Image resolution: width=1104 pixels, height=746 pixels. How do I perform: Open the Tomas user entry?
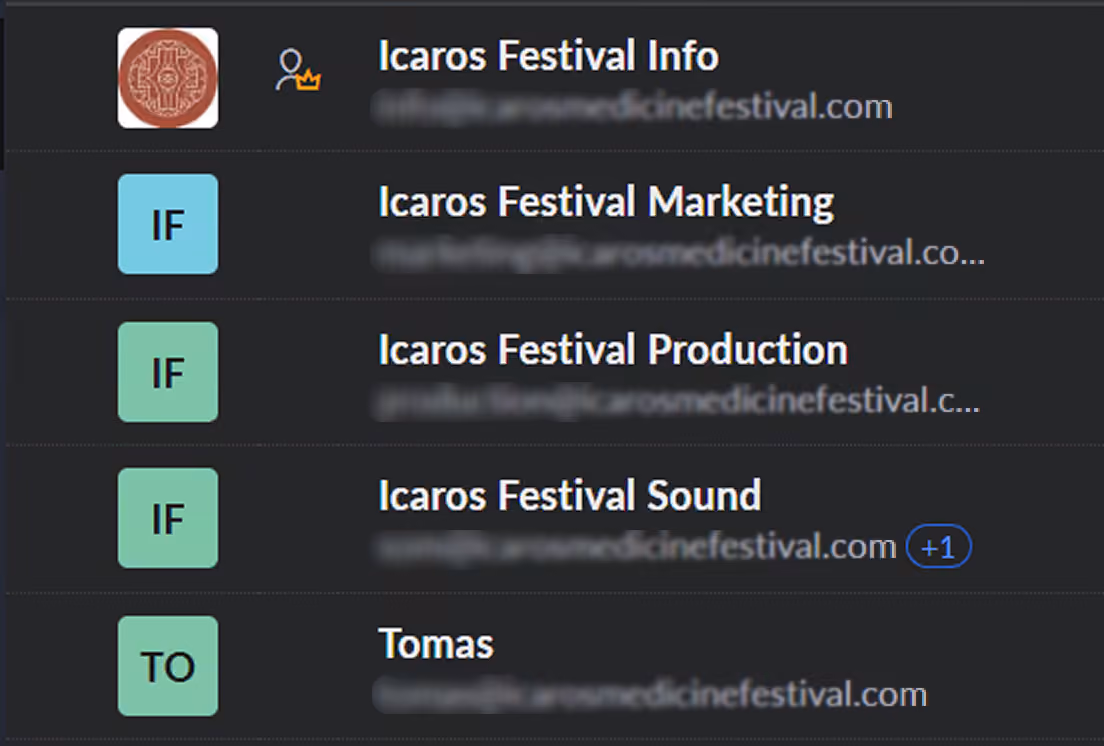point(436,643)
